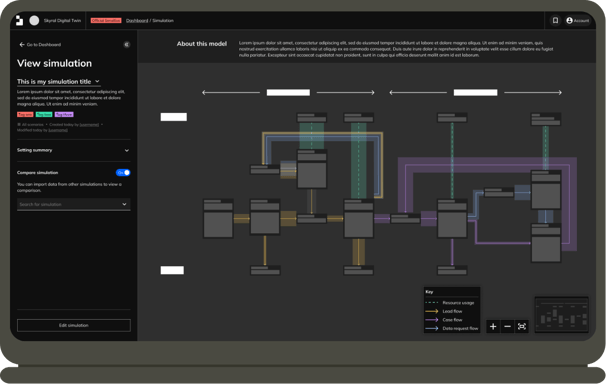The height and width of the screenshot is (384, 606).
Task: Click the Edit simulation button
Action: click(x=73, y=325)
